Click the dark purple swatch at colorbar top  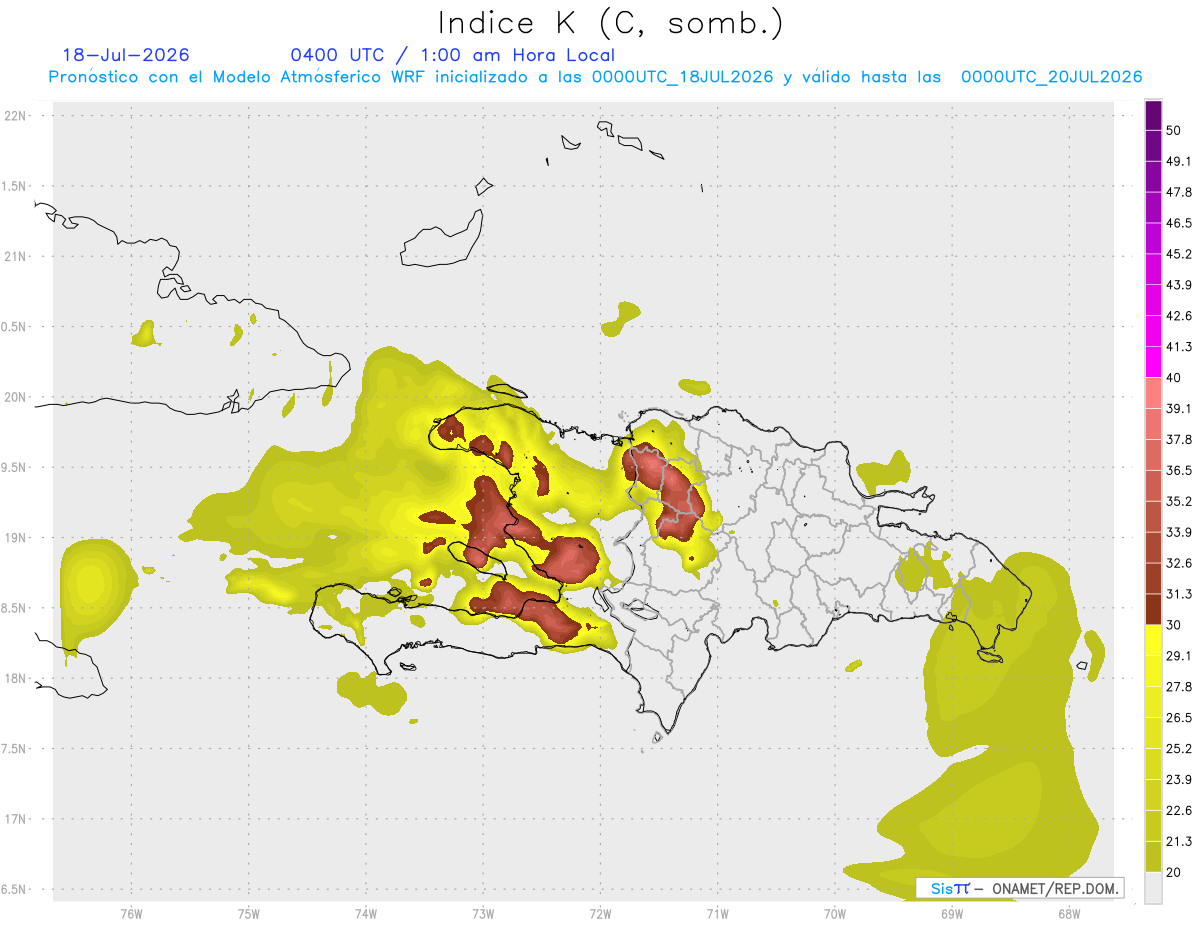coord(1153,115)
